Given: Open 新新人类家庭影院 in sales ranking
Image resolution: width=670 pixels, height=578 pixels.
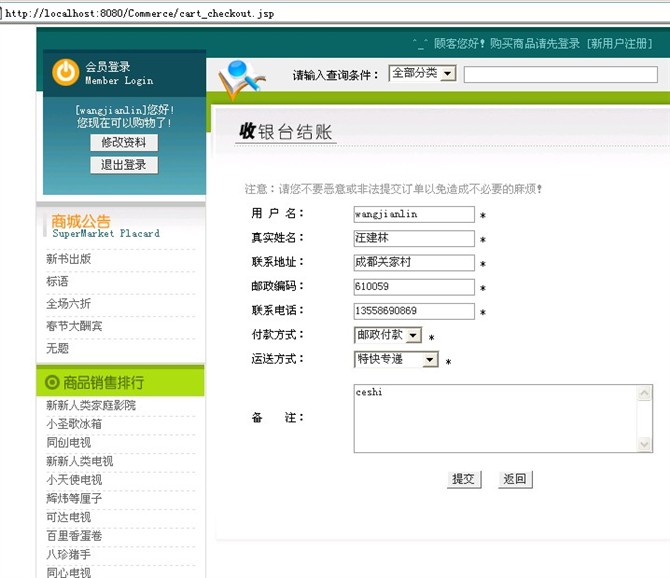Looking at the screenshot, I should point(91,405).
